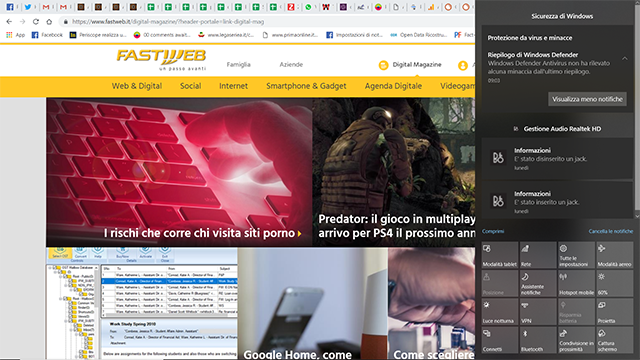
Task: Open the Impostazioni di not... bookmark
Action: coord(354,35)
